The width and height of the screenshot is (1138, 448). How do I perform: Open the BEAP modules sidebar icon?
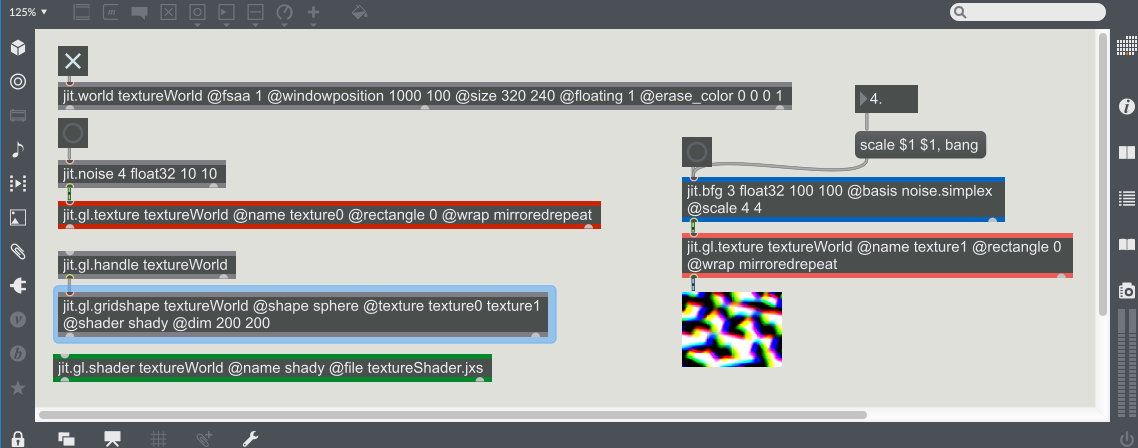coord(18,354)
